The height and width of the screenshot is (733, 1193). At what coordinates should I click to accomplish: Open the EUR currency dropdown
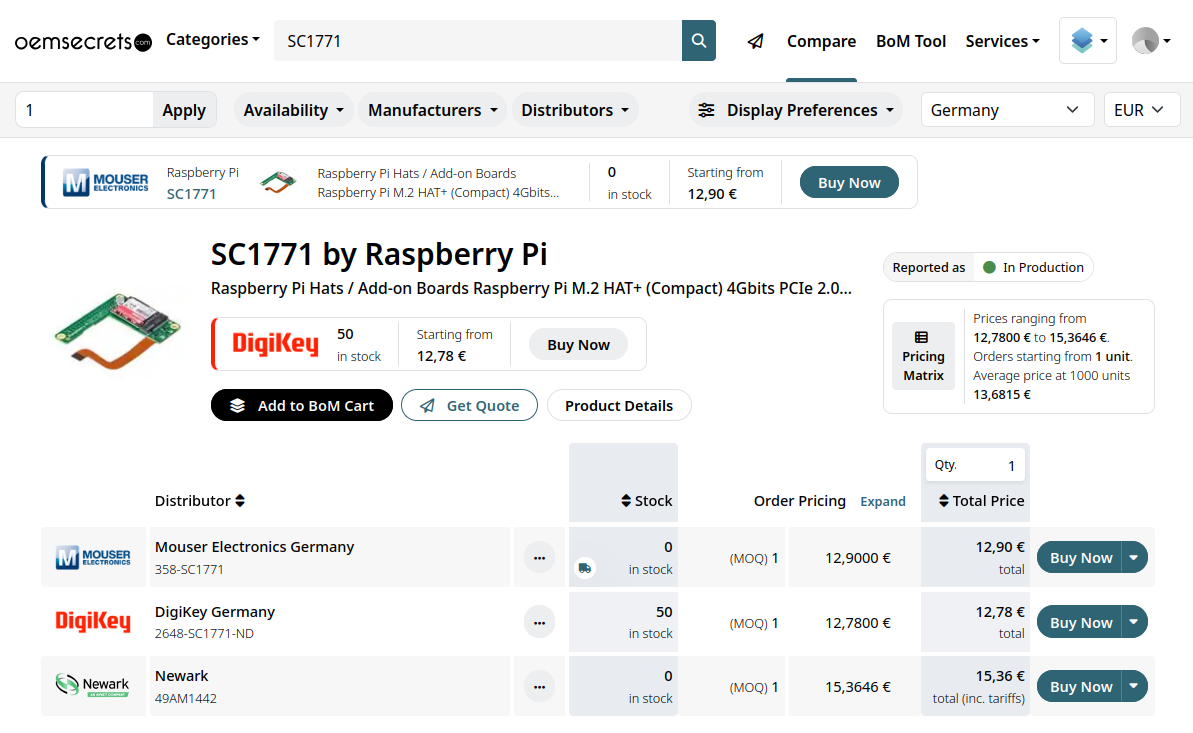click(1140, 110)
